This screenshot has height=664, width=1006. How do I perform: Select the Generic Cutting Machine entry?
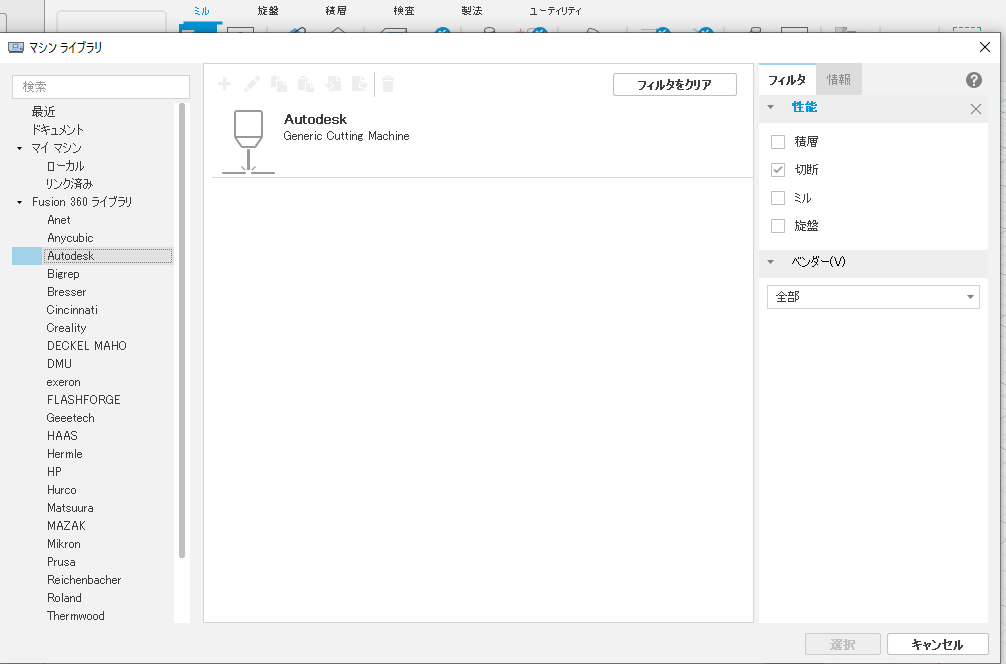pyautogui.click(x=482, y=142)
